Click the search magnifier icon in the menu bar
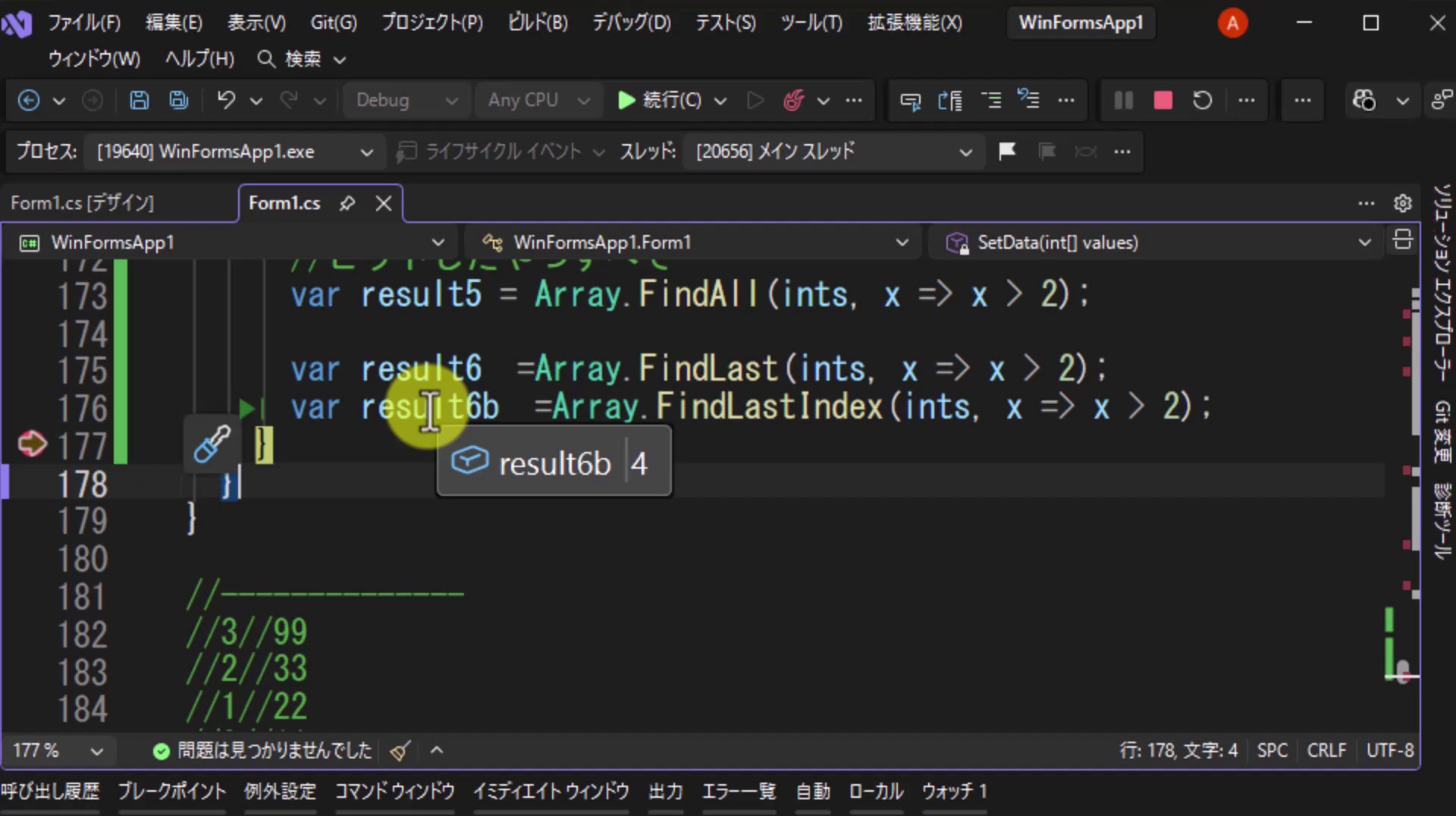 pos(265,58)
